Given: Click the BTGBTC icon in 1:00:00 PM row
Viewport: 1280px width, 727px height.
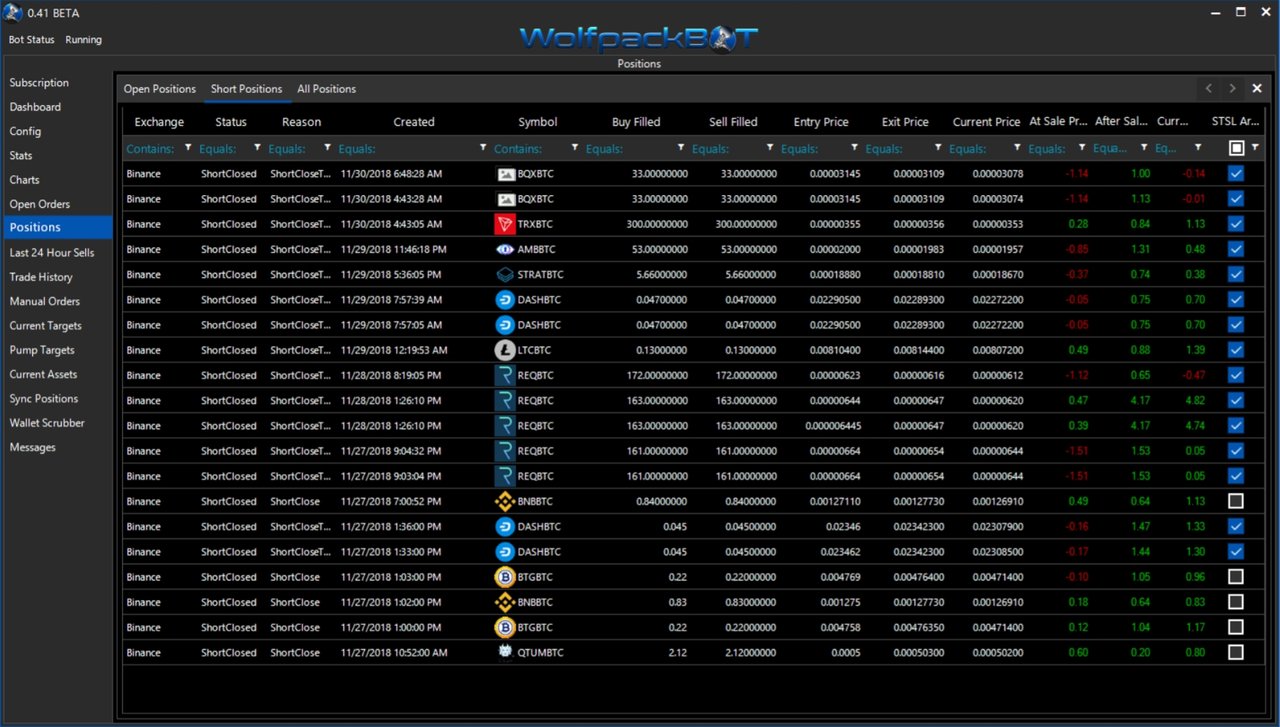Looking at the screenshot, I should point(504,627).
